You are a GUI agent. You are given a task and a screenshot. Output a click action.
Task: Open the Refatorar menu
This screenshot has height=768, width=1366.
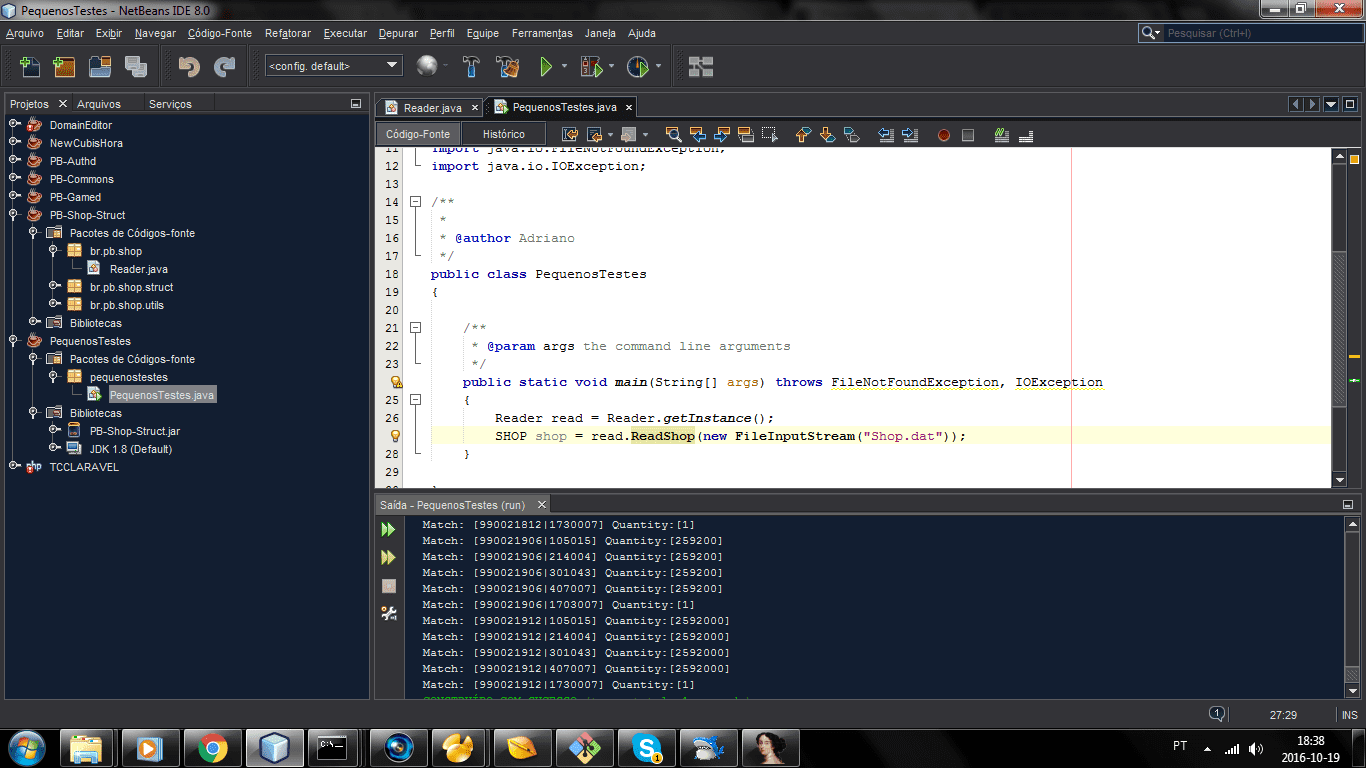288,33
